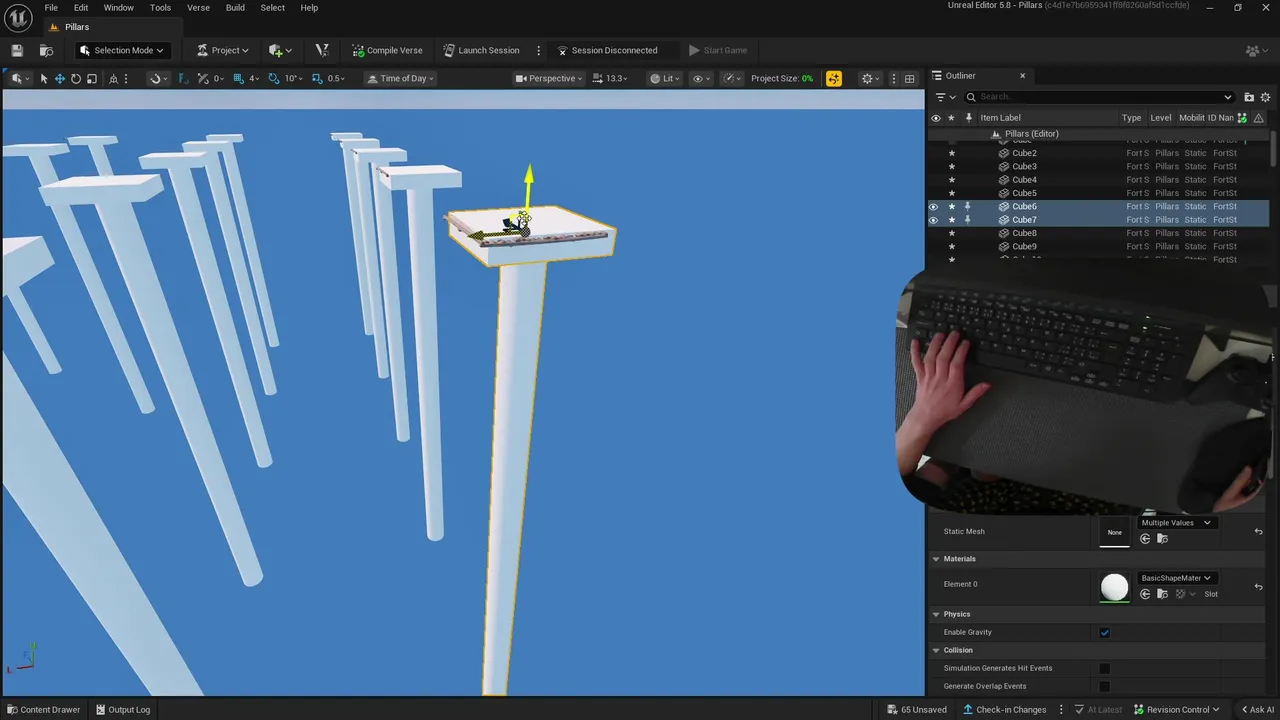This screenshot has width=1280, height=720.
Task: Select the Translate move tool
Action: [60, 78]
